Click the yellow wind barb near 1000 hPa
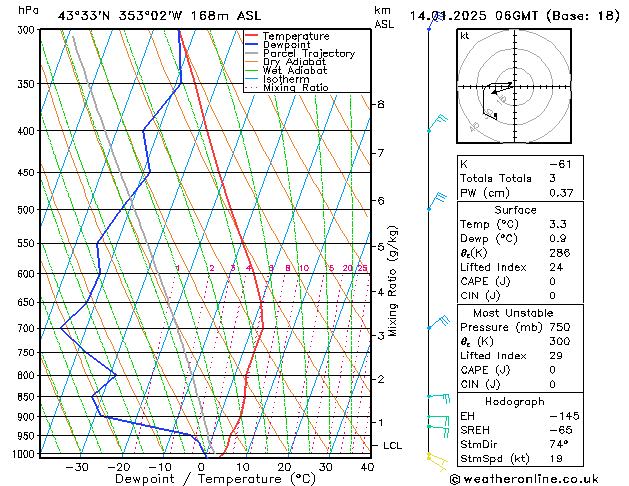Screen dimensions: 629x486 coord(437,462)
